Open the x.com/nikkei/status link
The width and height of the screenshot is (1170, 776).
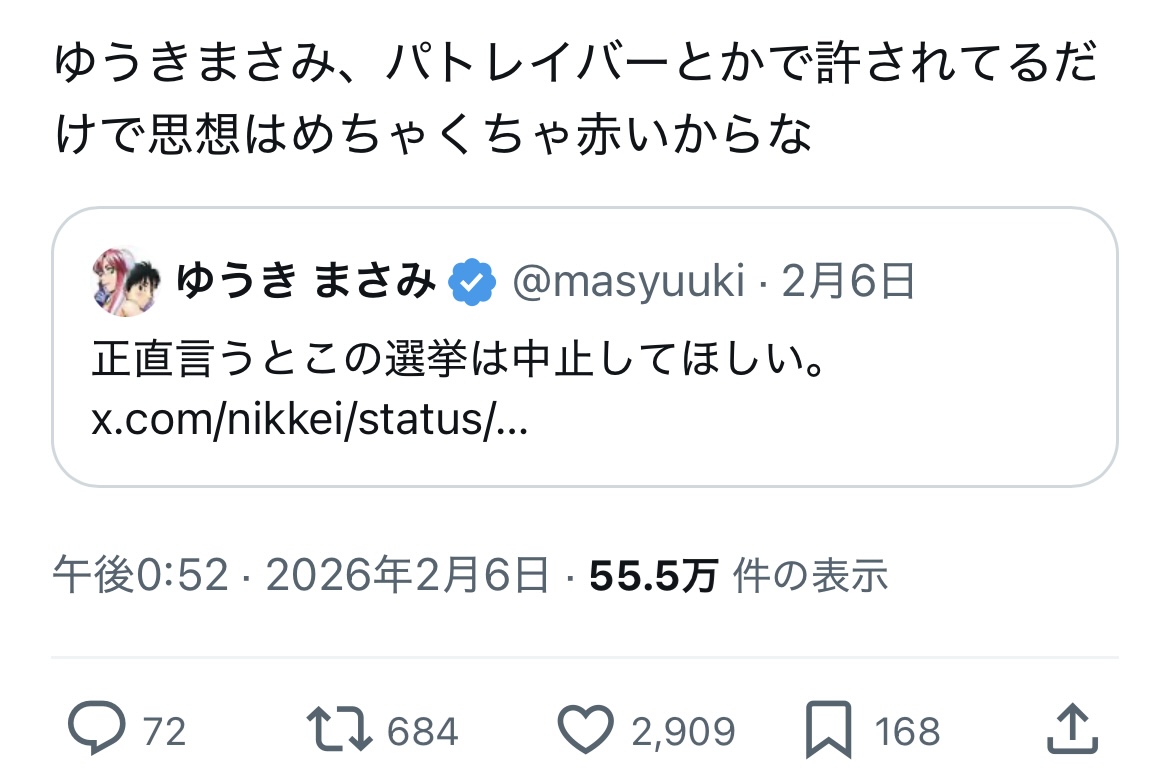[310, 420]
